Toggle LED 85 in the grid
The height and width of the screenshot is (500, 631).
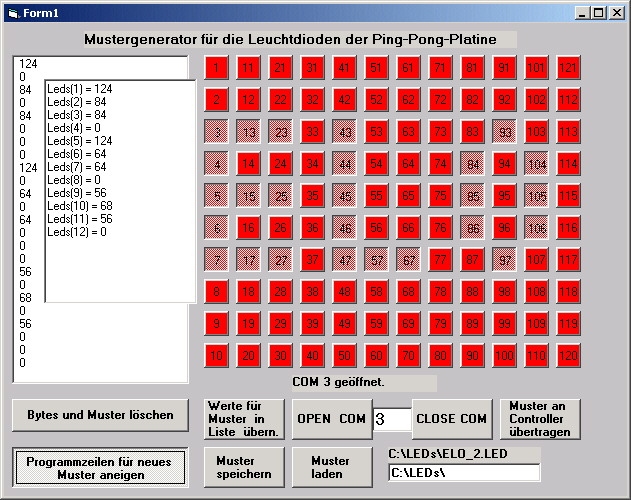click(x=472, y=196)
